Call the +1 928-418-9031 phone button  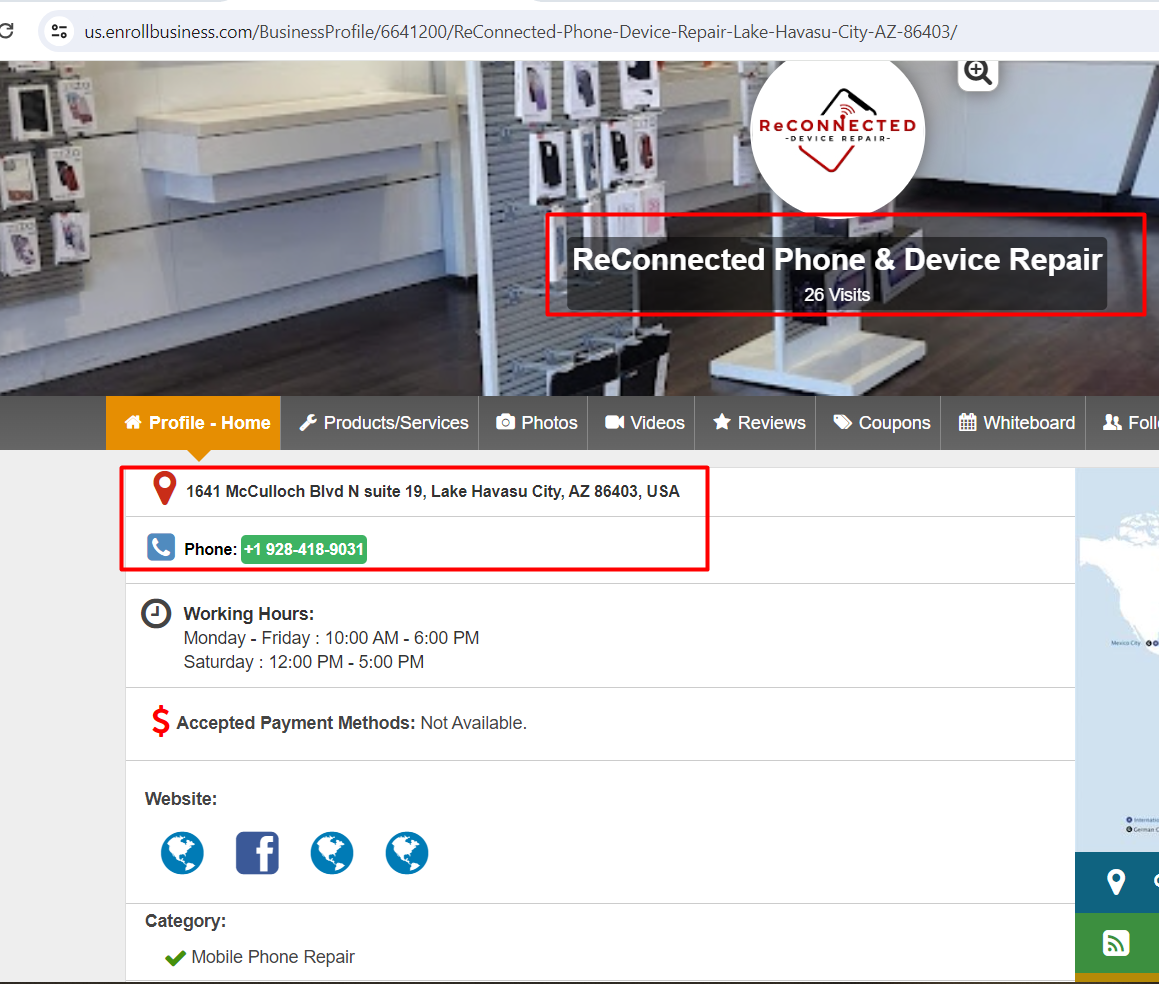(x=304, y=549)
